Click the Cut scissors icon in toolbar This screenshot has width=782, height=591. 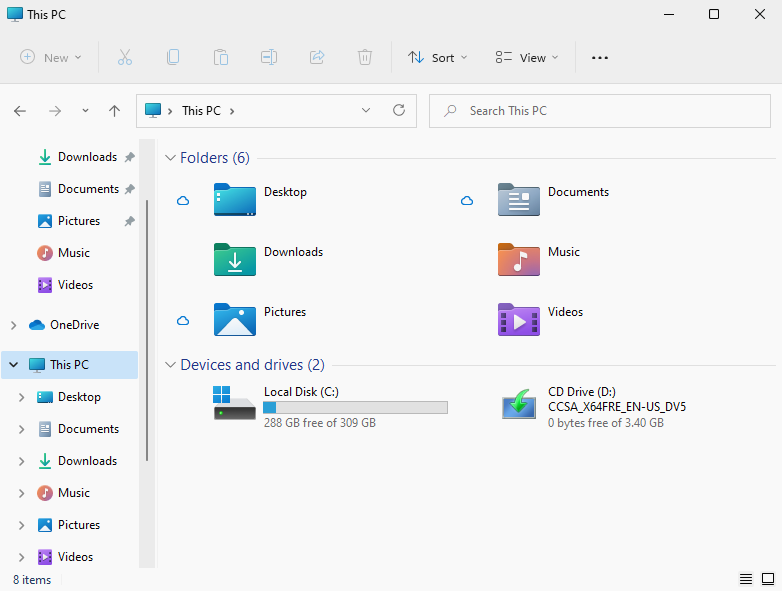(125, 57)
